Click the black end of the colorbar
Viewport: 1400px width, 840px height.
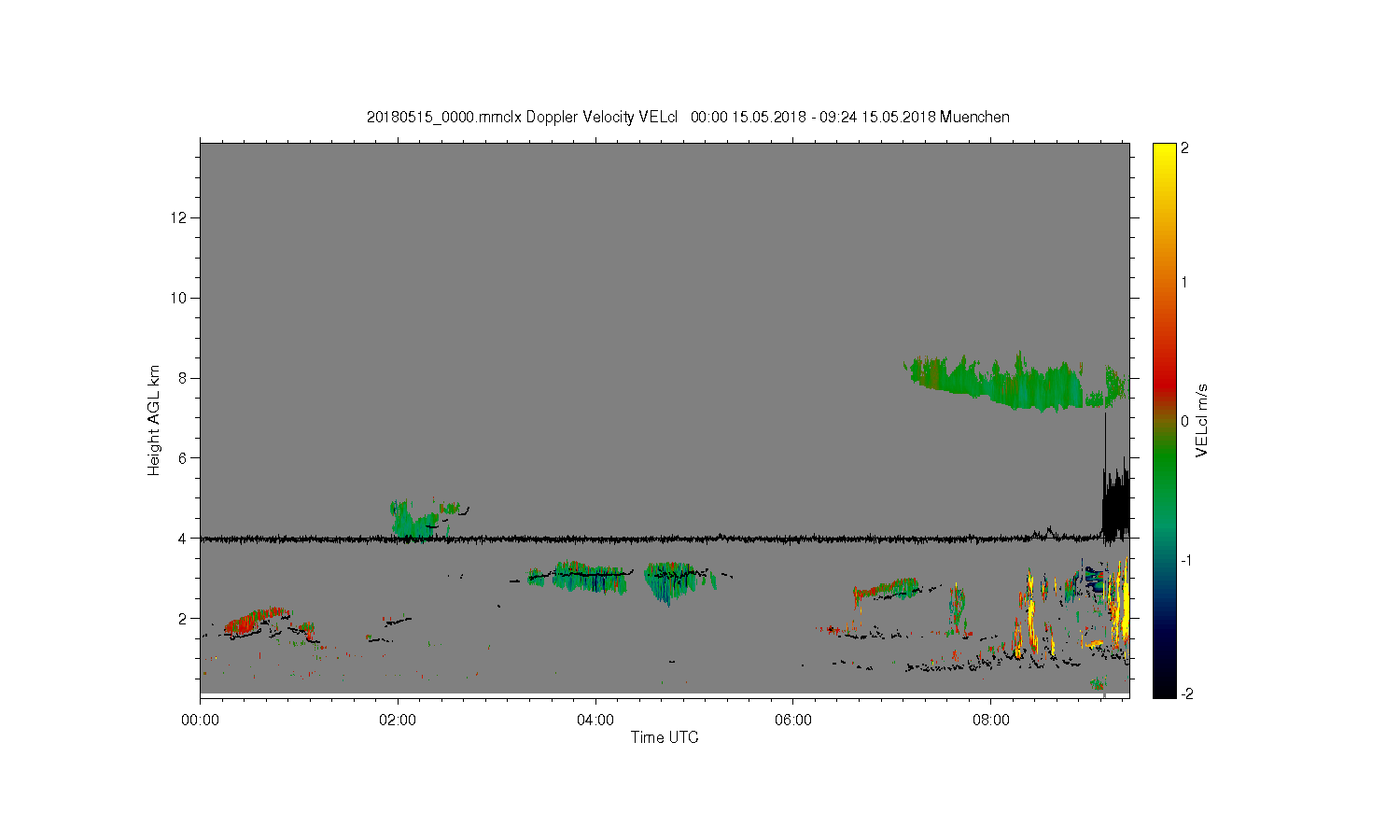point(1164,686)
